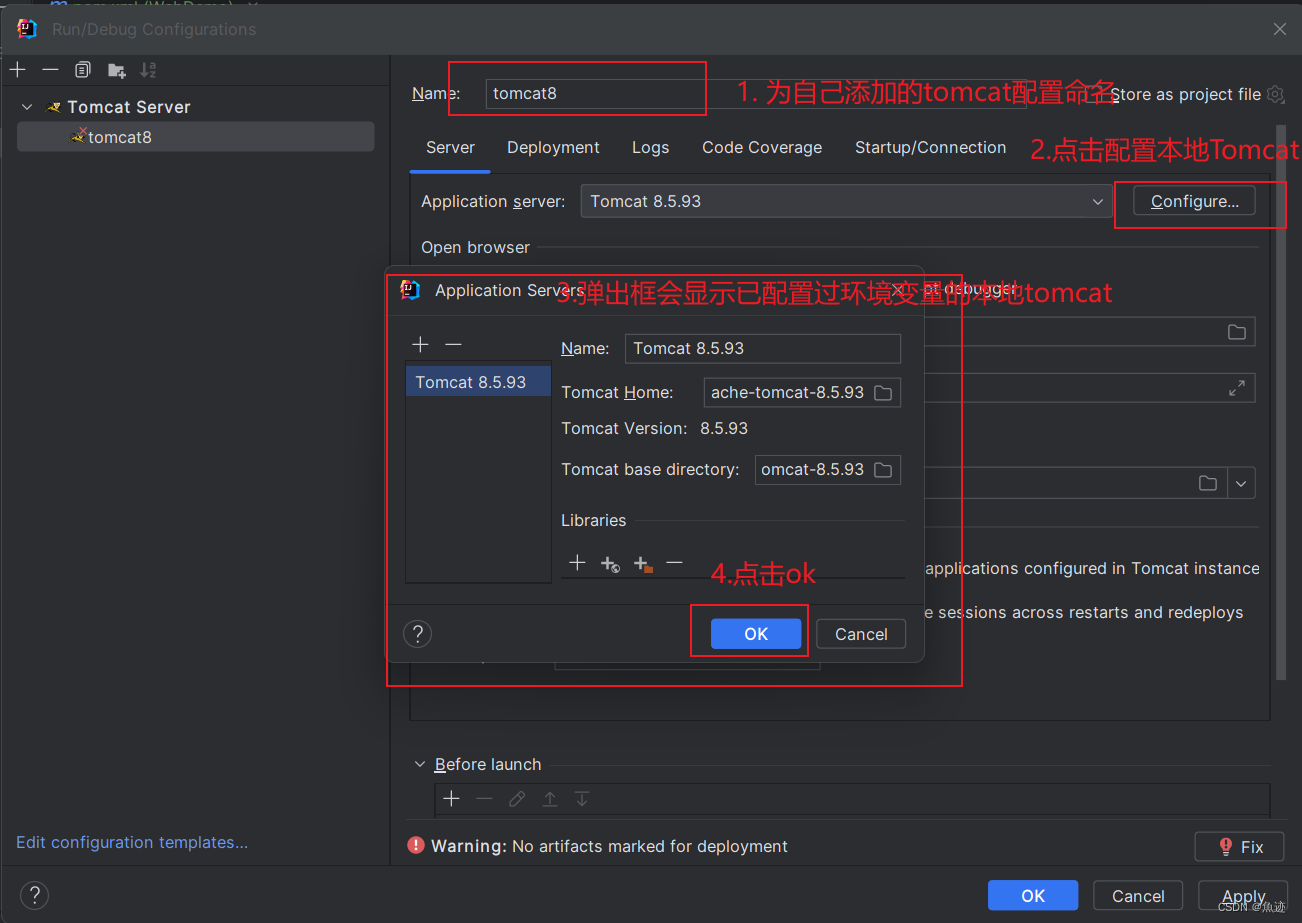Close the Run/Debug Configurations window
Screen dimensions: 1302x923
[1280, 29]
